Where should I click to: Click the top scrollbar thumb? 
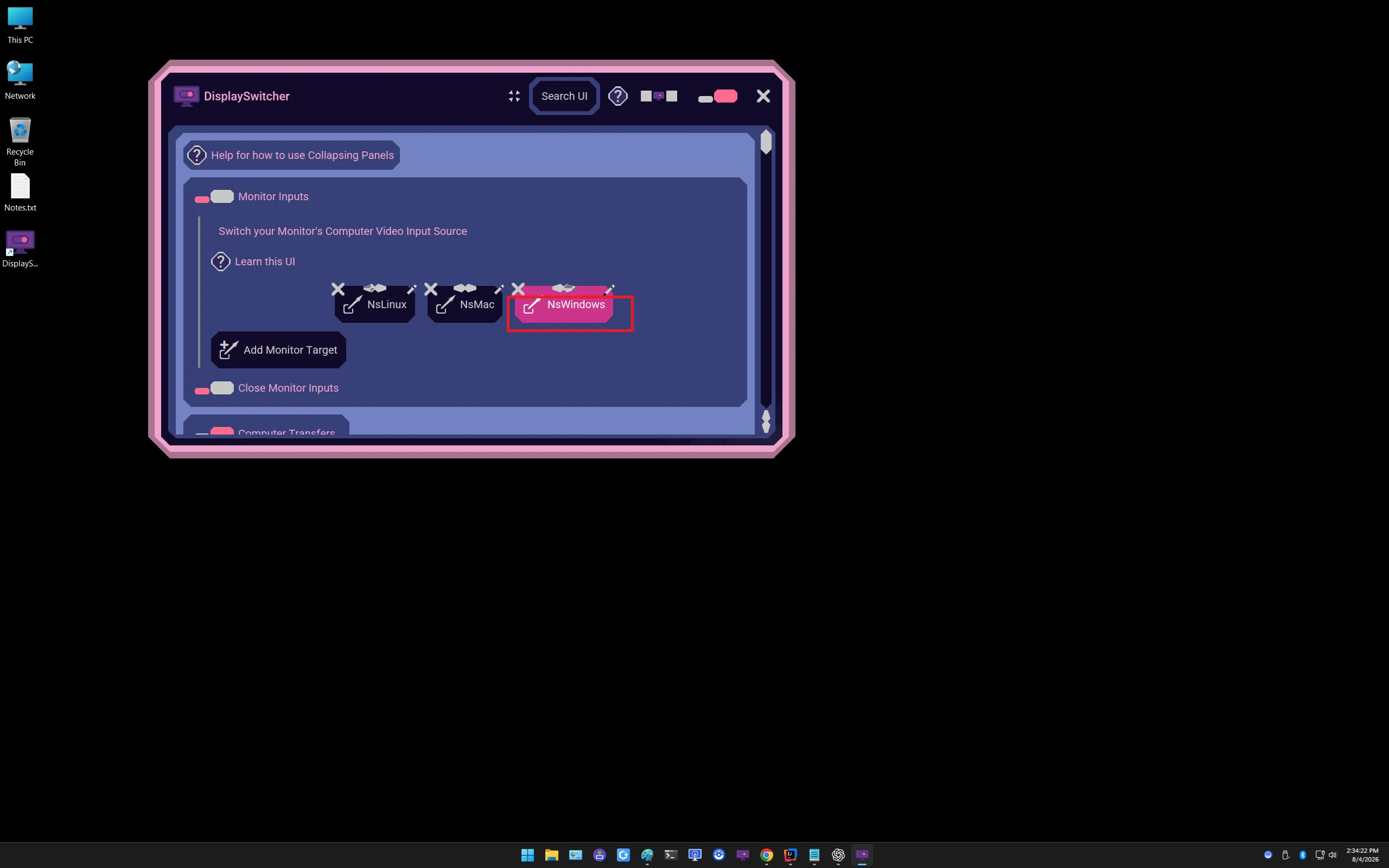point(766,142)
